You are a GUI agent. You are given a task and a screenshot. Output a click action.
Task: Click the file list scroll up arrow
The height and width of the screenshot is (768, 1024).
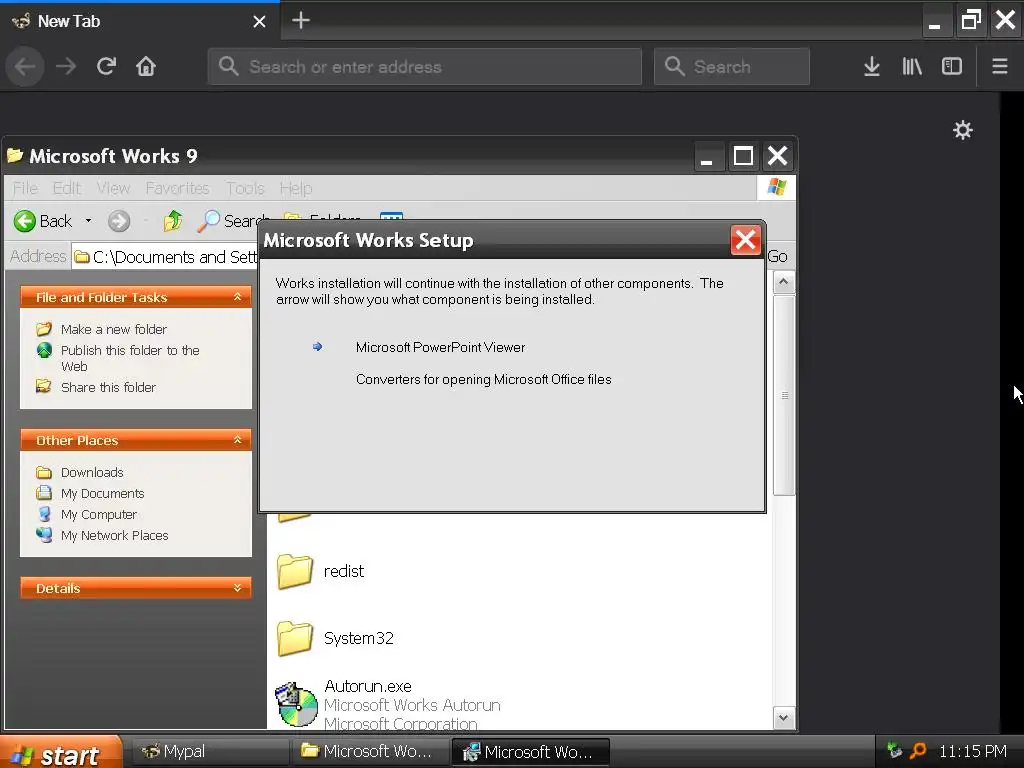point(784,282)
